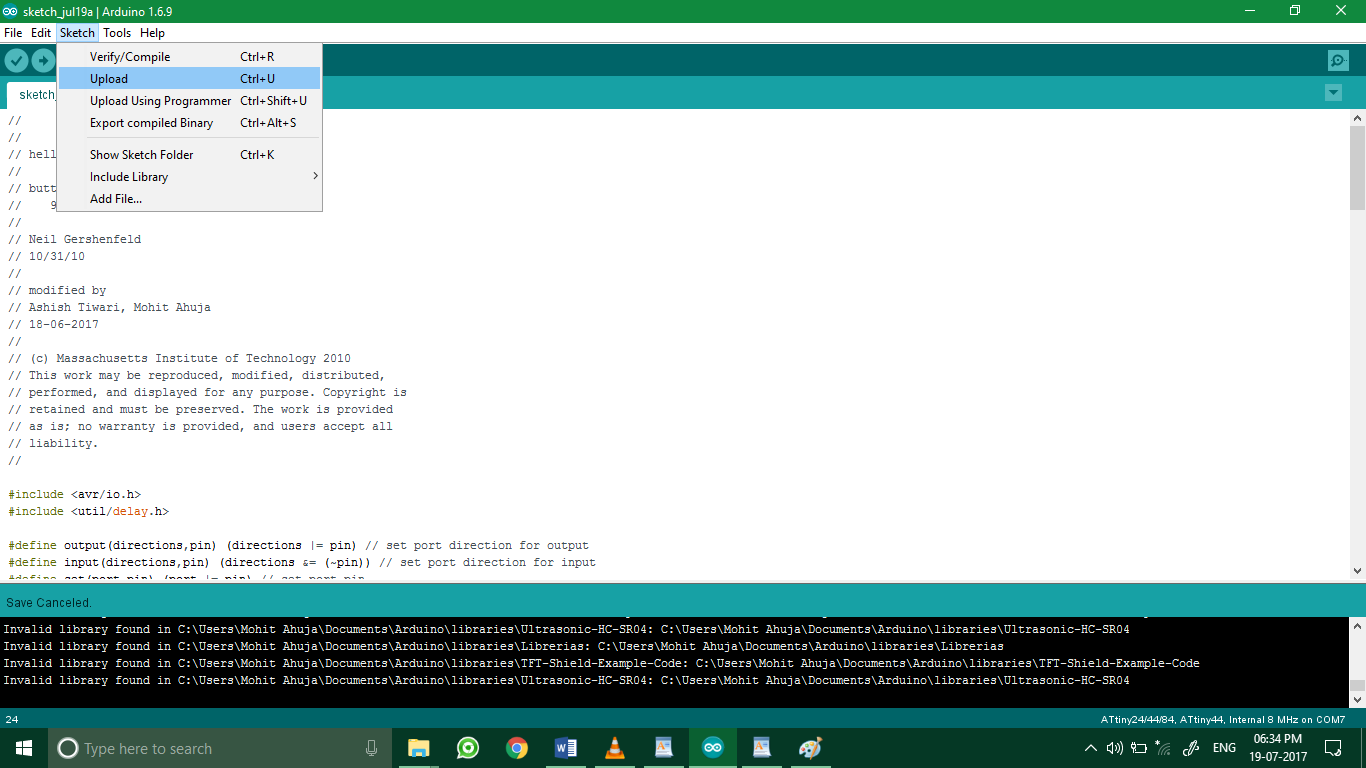Click the '// liability.' comment line
This screenshot has width=1366, height=768.
[x=53, y=444]
